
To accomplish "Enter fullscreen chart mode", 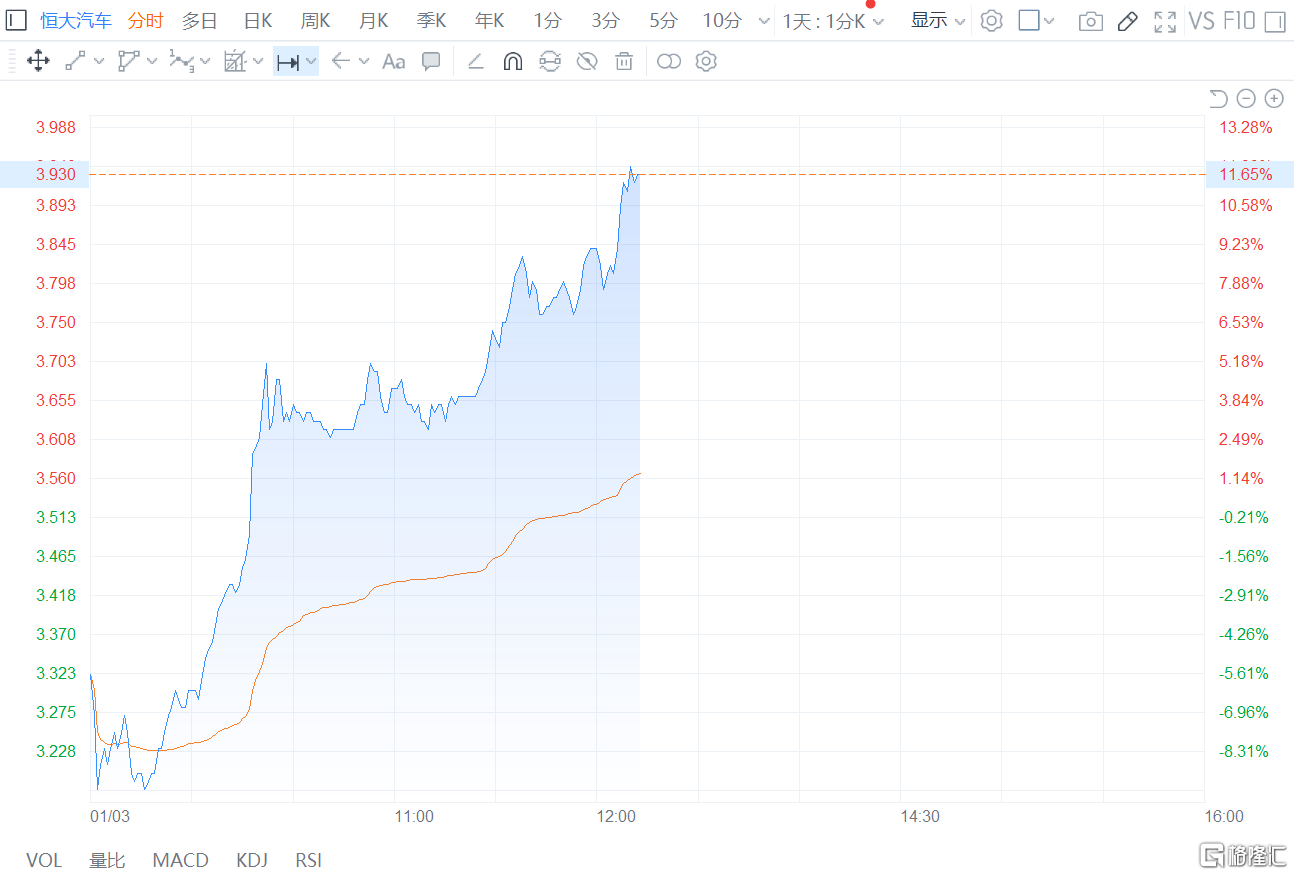I will tap(1165, 21).
